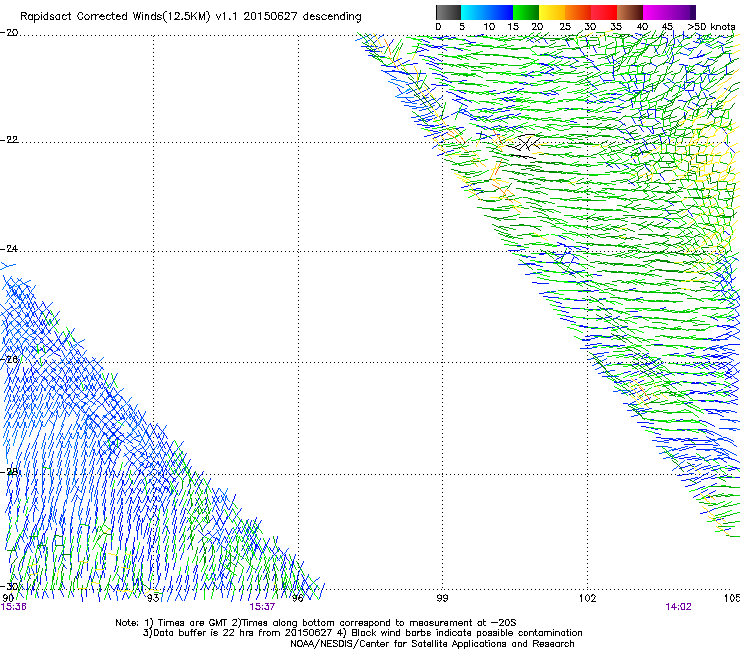Click the 'Times are GMT' note line
The height and width of the screenshot is (650, 740).
point(316,623)
